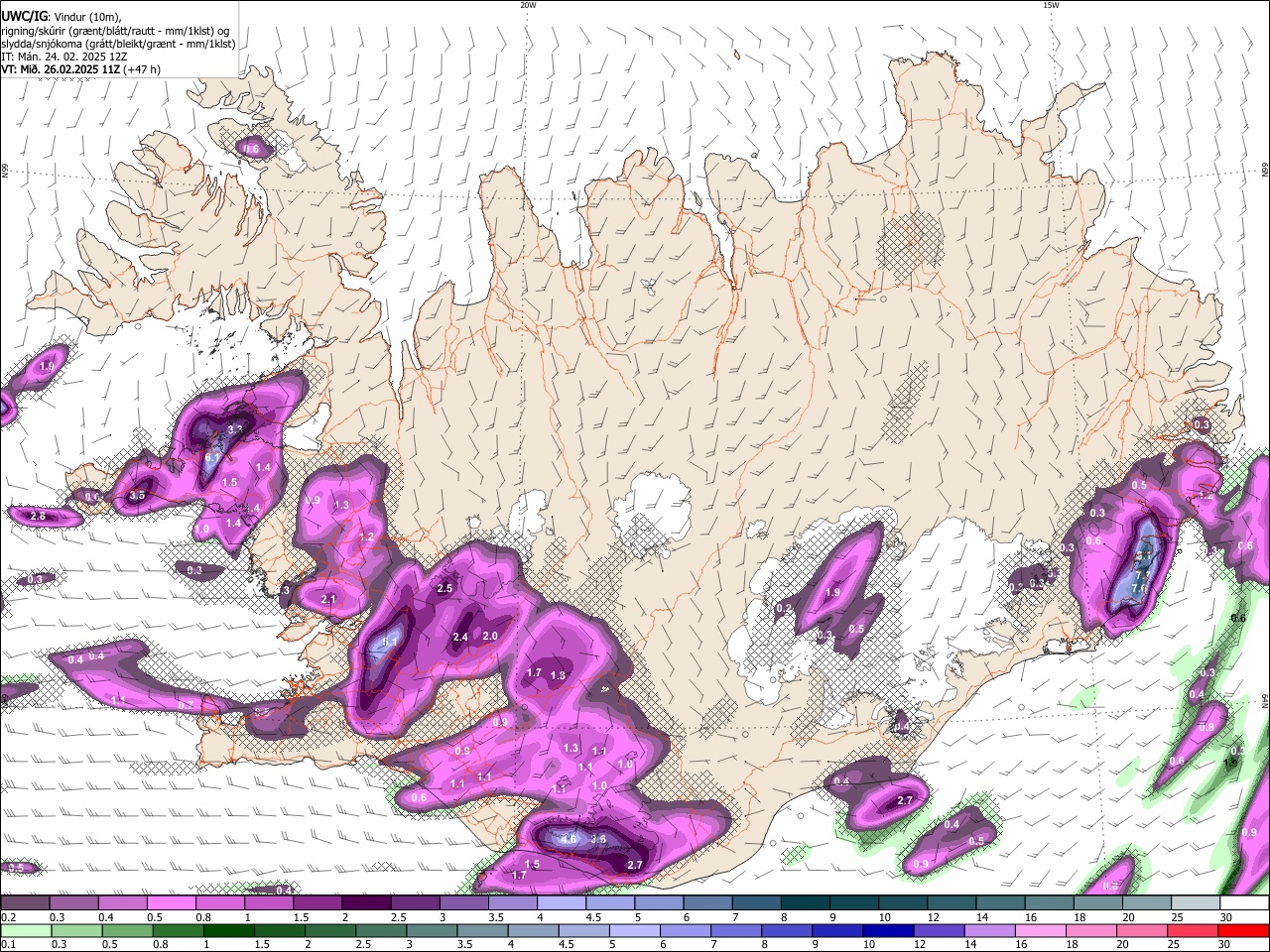
Task: Click the '25' label on upper snow scale
Action: tap(1176, 918)
